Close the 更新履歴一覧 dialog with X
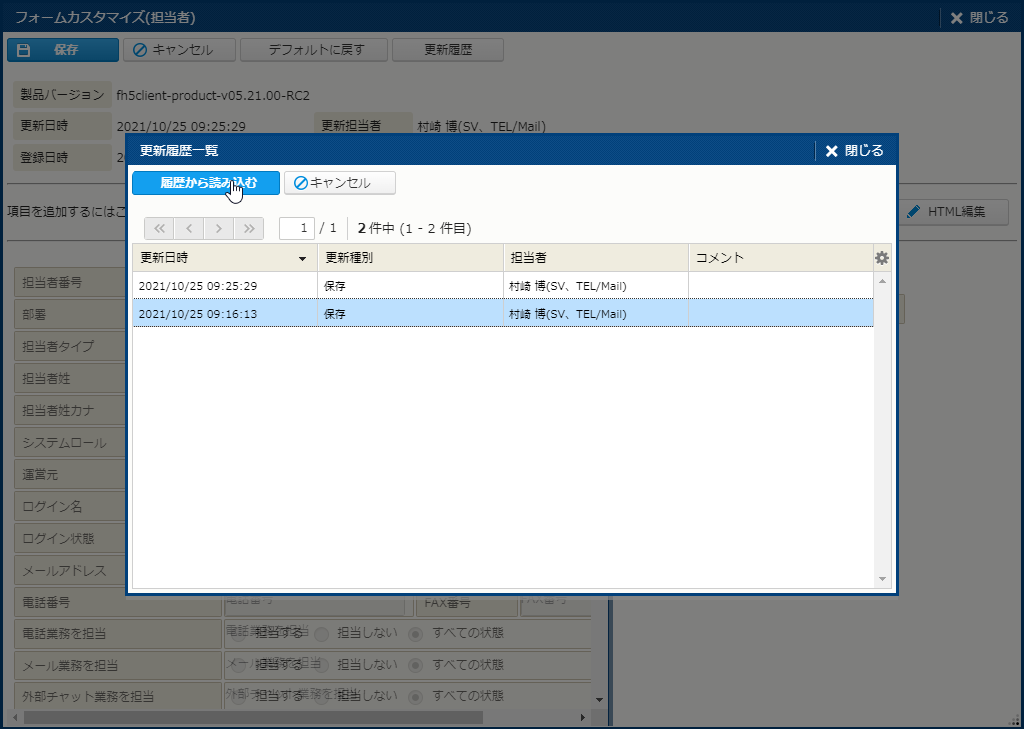 tap(855, 151)
